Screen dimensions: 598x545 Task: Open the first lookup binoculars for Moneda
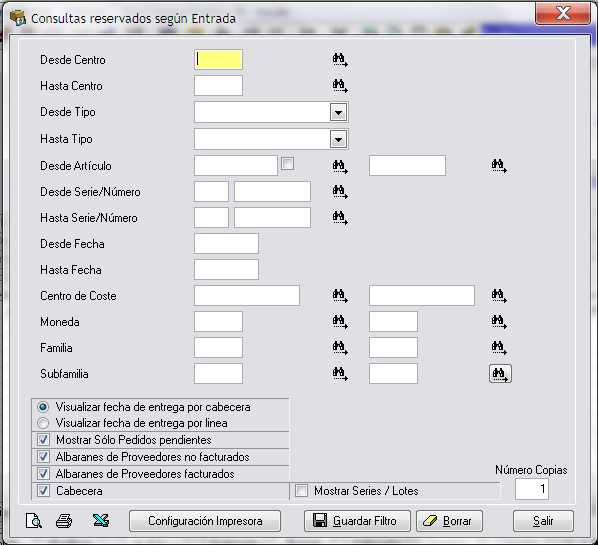pyautogui.click(x=339, y=322)
